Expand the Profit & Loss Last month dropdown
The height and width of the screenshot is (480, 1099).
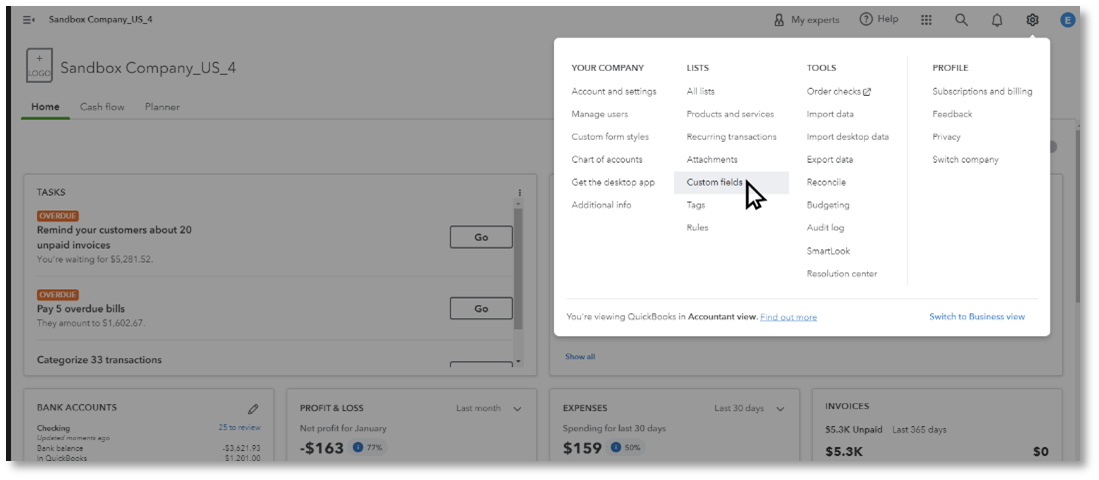point(490,409)
